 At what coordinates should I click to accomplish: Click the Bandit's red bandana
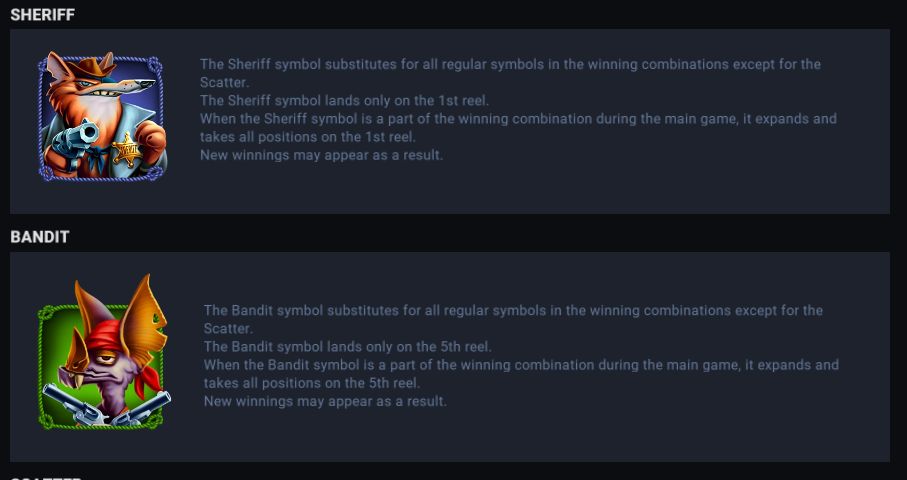click(103, 332)
